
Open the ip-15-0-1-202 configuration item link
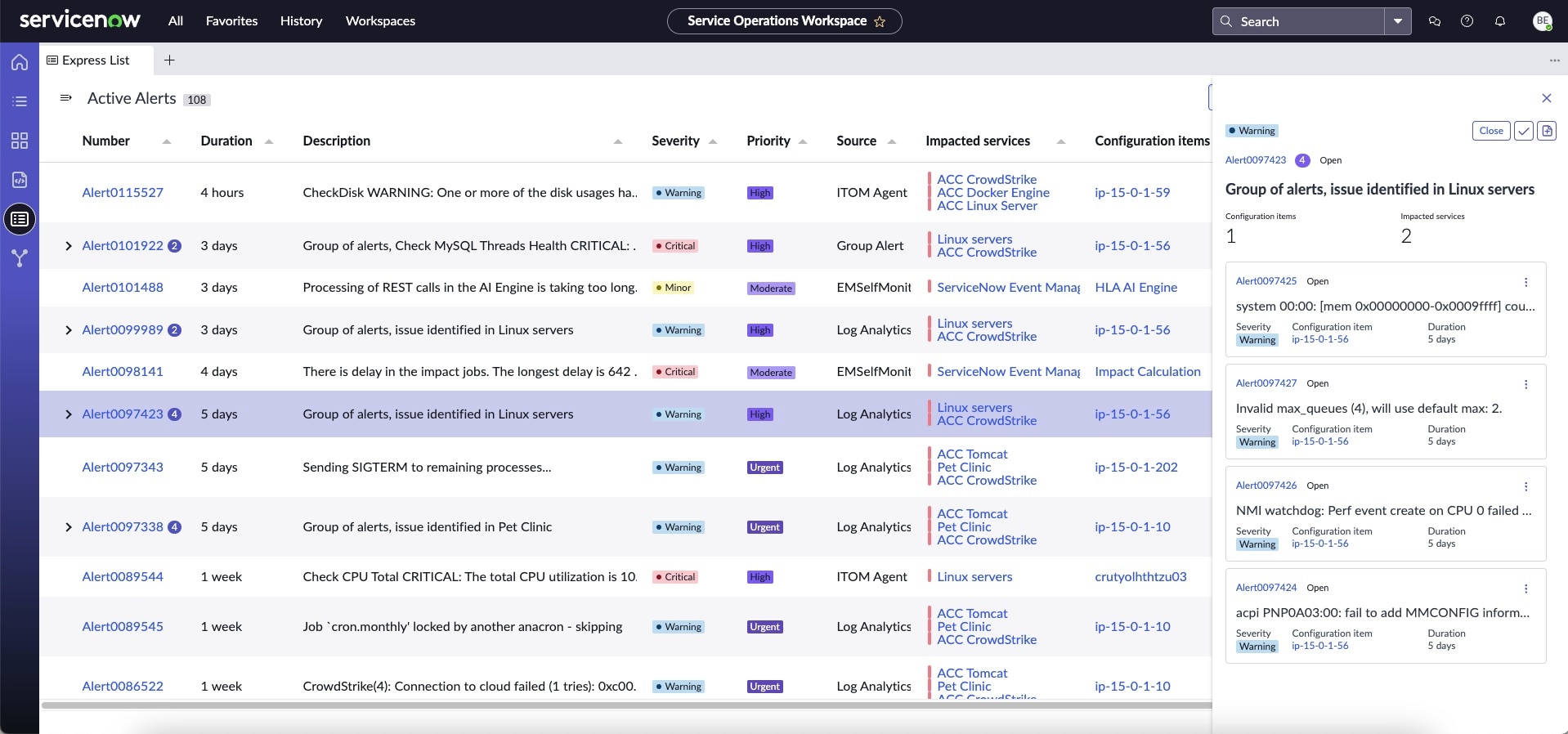coord(1136,468)
